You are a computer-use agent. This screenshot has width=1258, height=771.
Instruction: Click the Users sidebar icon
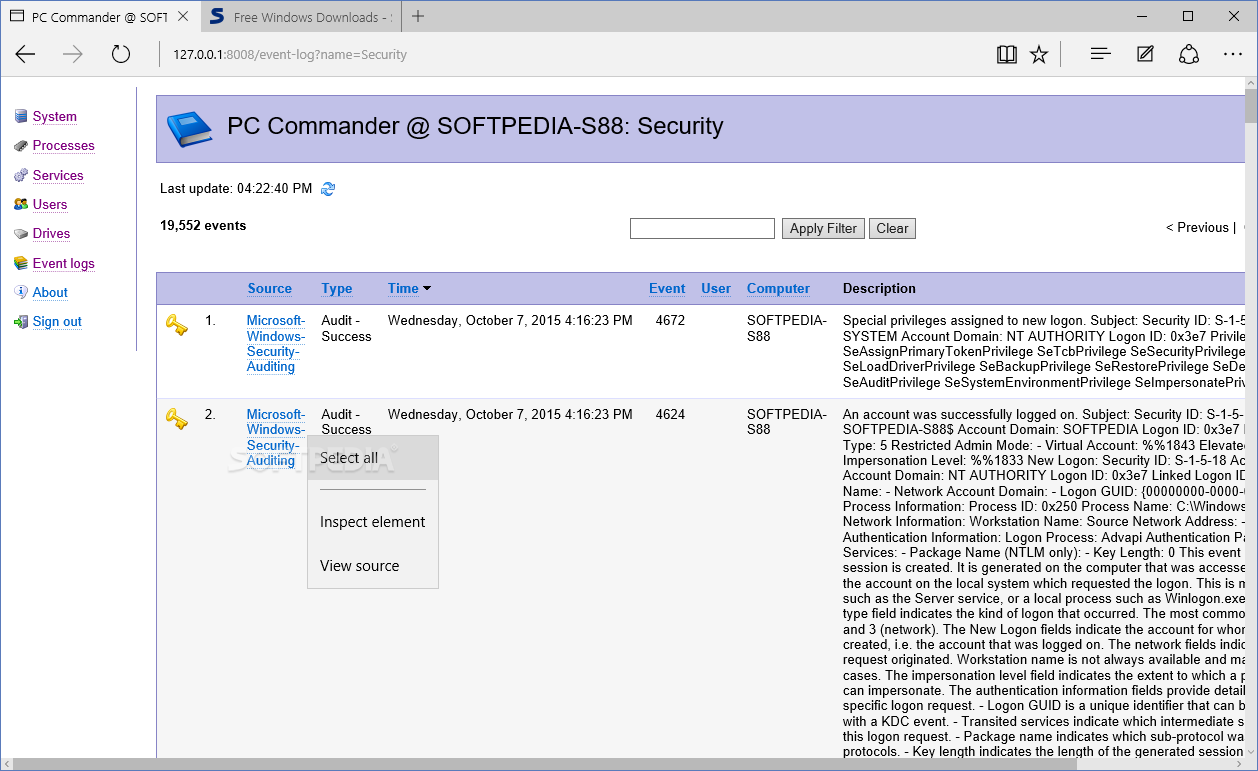pyautogui.click(x=21, y=204)
